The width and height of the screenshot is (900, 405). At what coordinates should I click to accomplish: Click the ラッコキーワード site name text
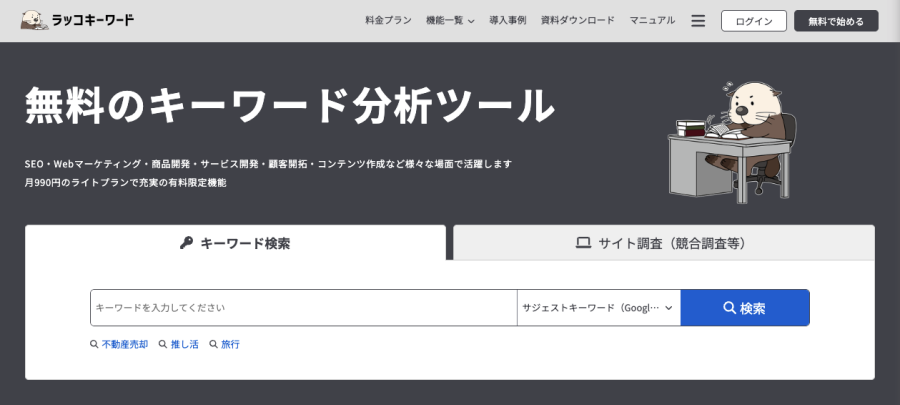coord(93,21)
